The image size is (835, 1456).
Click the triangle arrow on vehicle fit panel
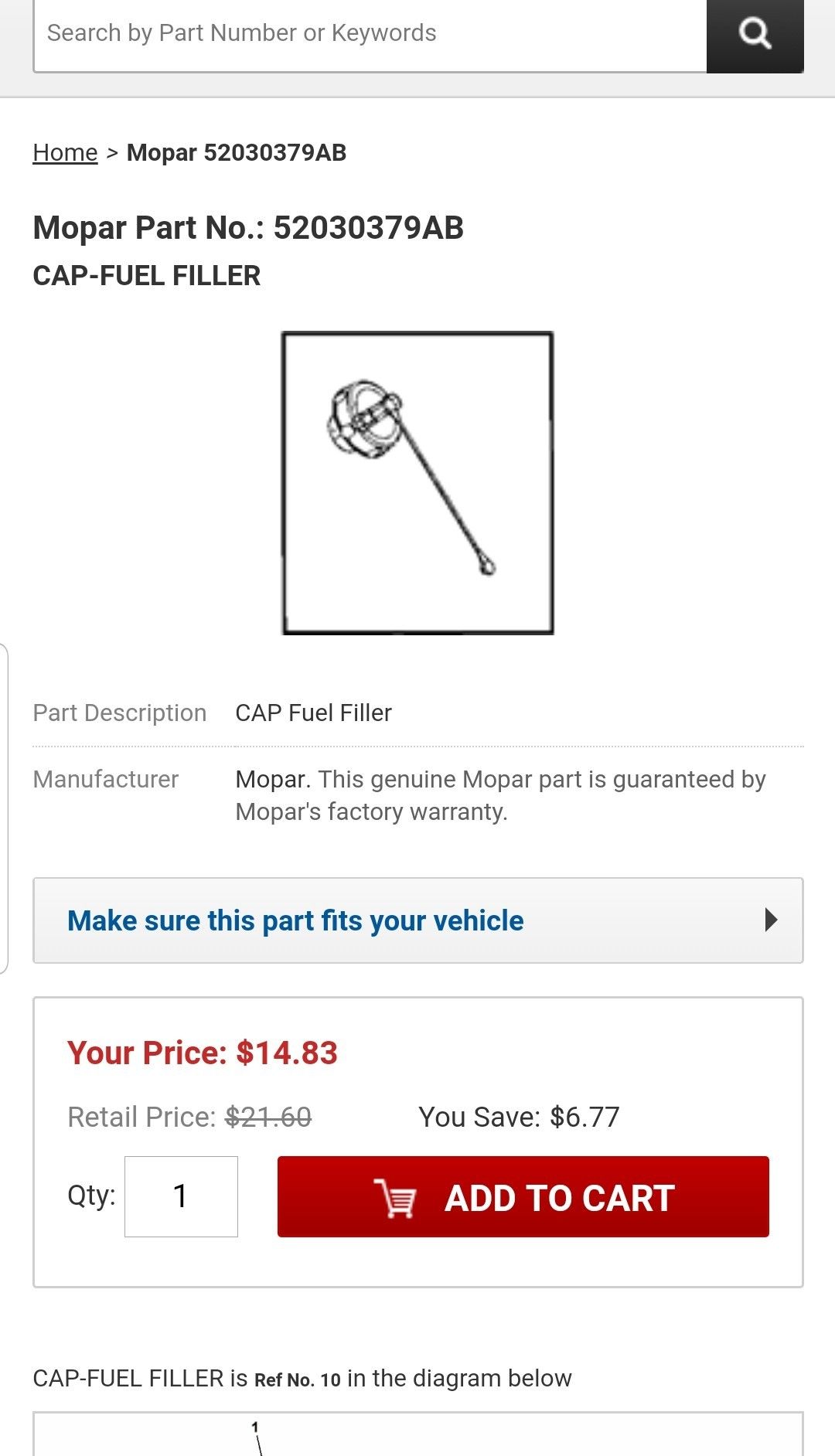tap(770, 920)
